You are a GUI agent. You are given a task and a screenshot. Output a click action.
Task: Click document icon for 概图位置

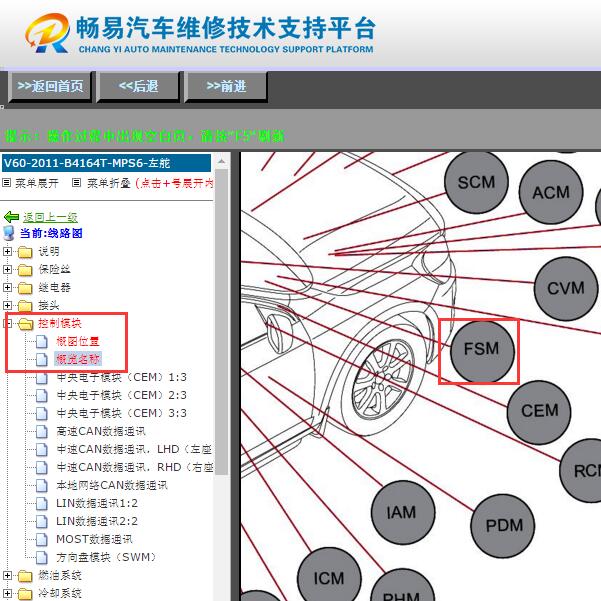click(41, 341)
